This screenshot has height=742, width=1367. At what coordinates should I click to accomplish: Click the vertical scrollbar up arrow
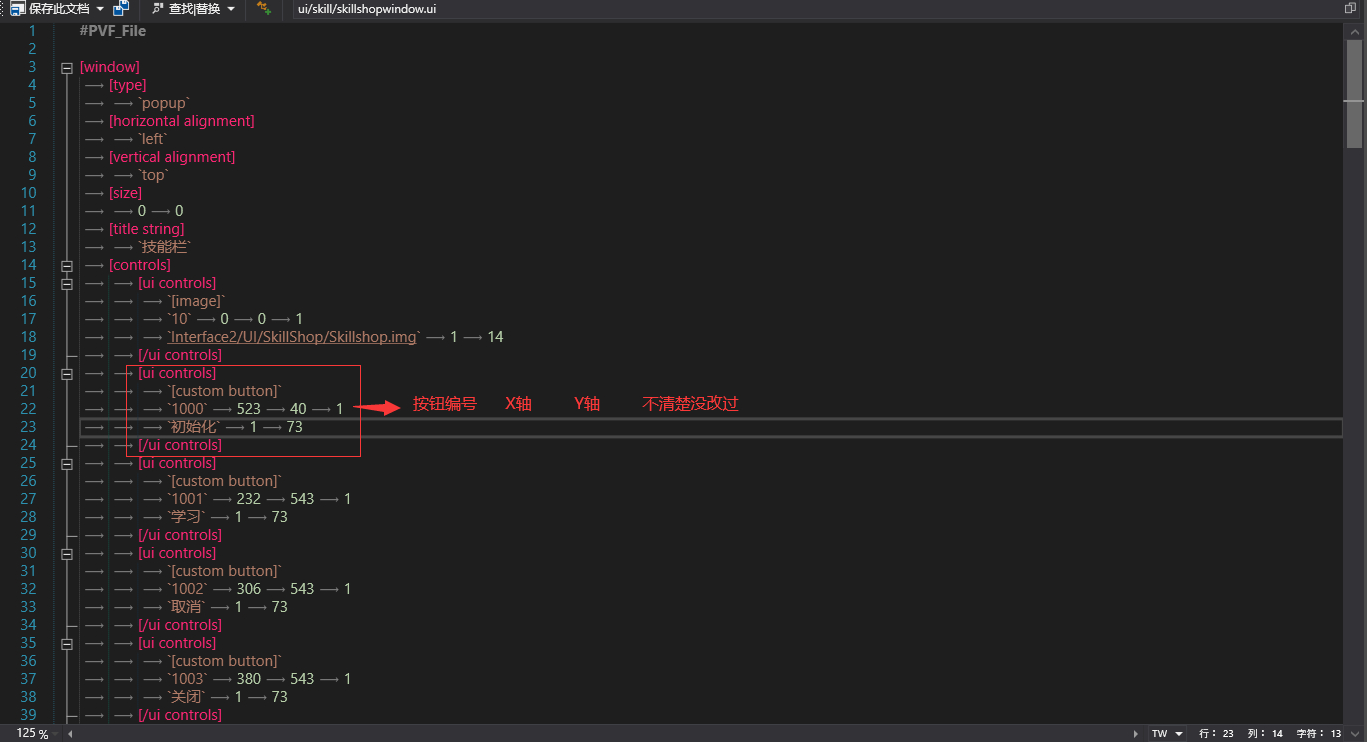coord(1355,31)
